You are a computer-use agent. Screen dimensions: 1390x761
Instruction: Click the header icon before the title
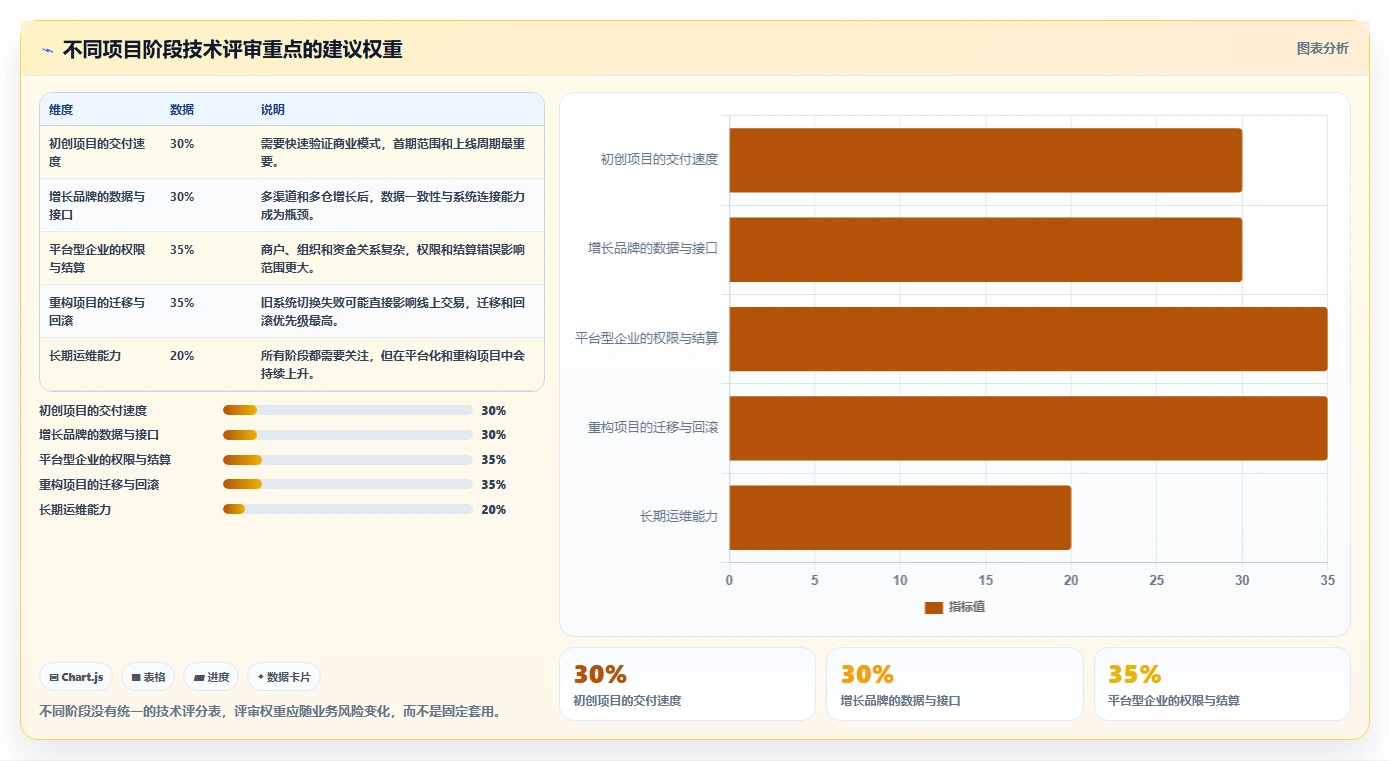click(47, 50)
